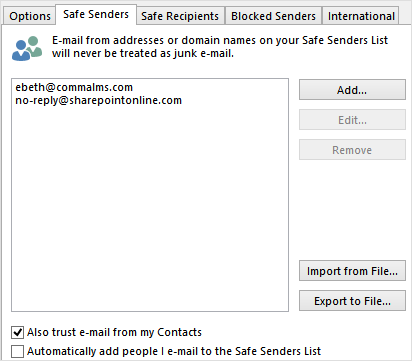Select the Safe Senders tab

[96, 14]
